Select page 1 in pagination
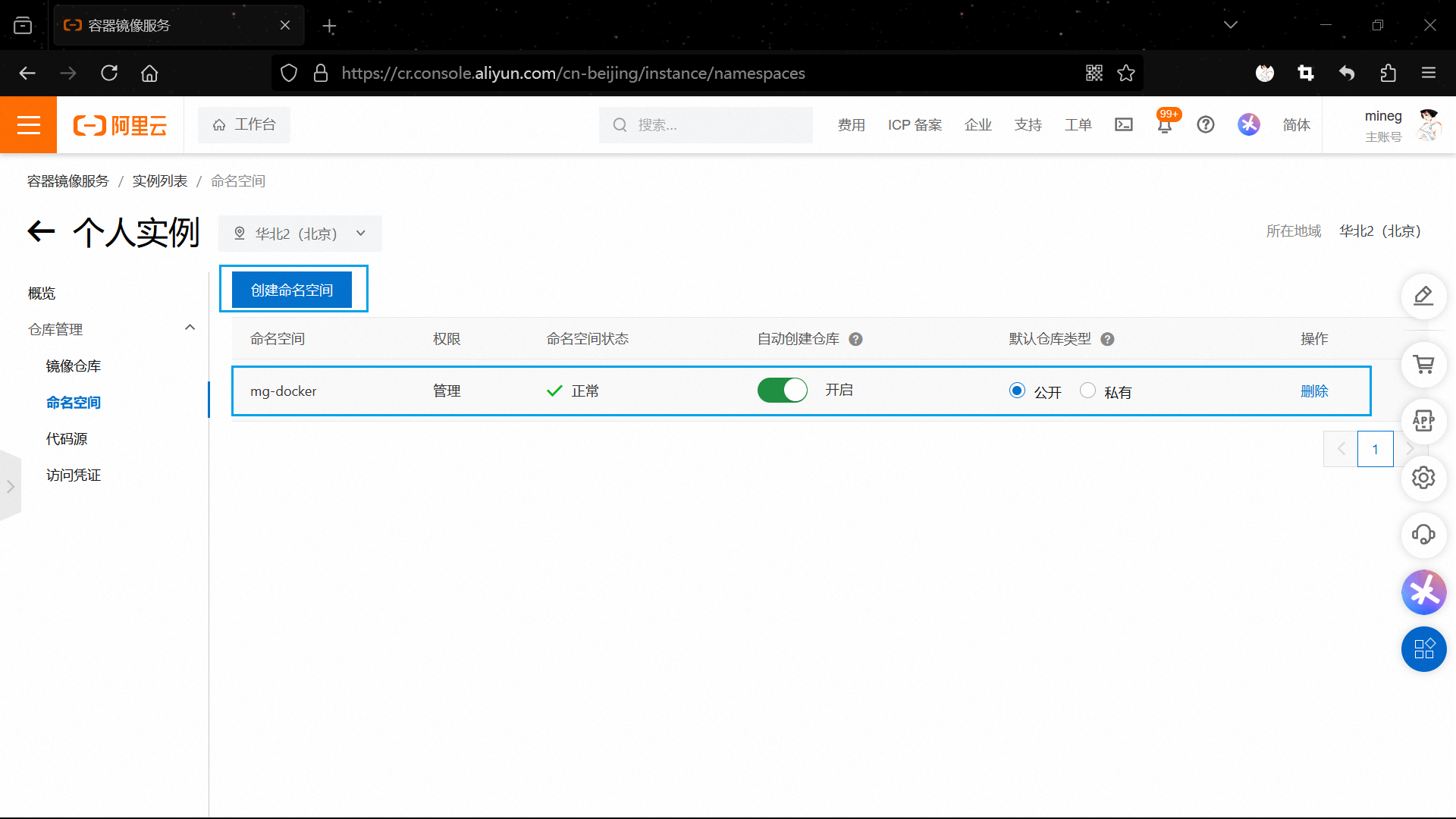Image resolution: width=1456 pixels, height=819 pixels. coord(1375,449)
